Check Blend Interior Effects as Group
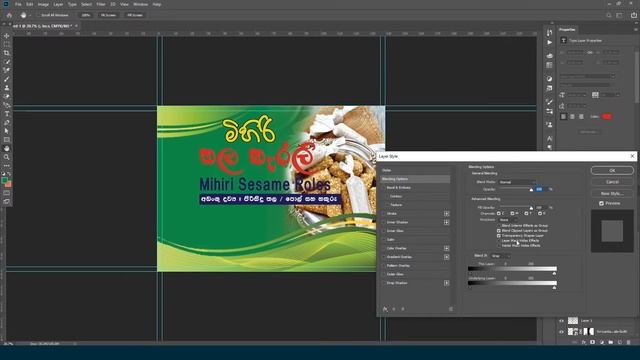The image size is (640, 360). [499, 225]
